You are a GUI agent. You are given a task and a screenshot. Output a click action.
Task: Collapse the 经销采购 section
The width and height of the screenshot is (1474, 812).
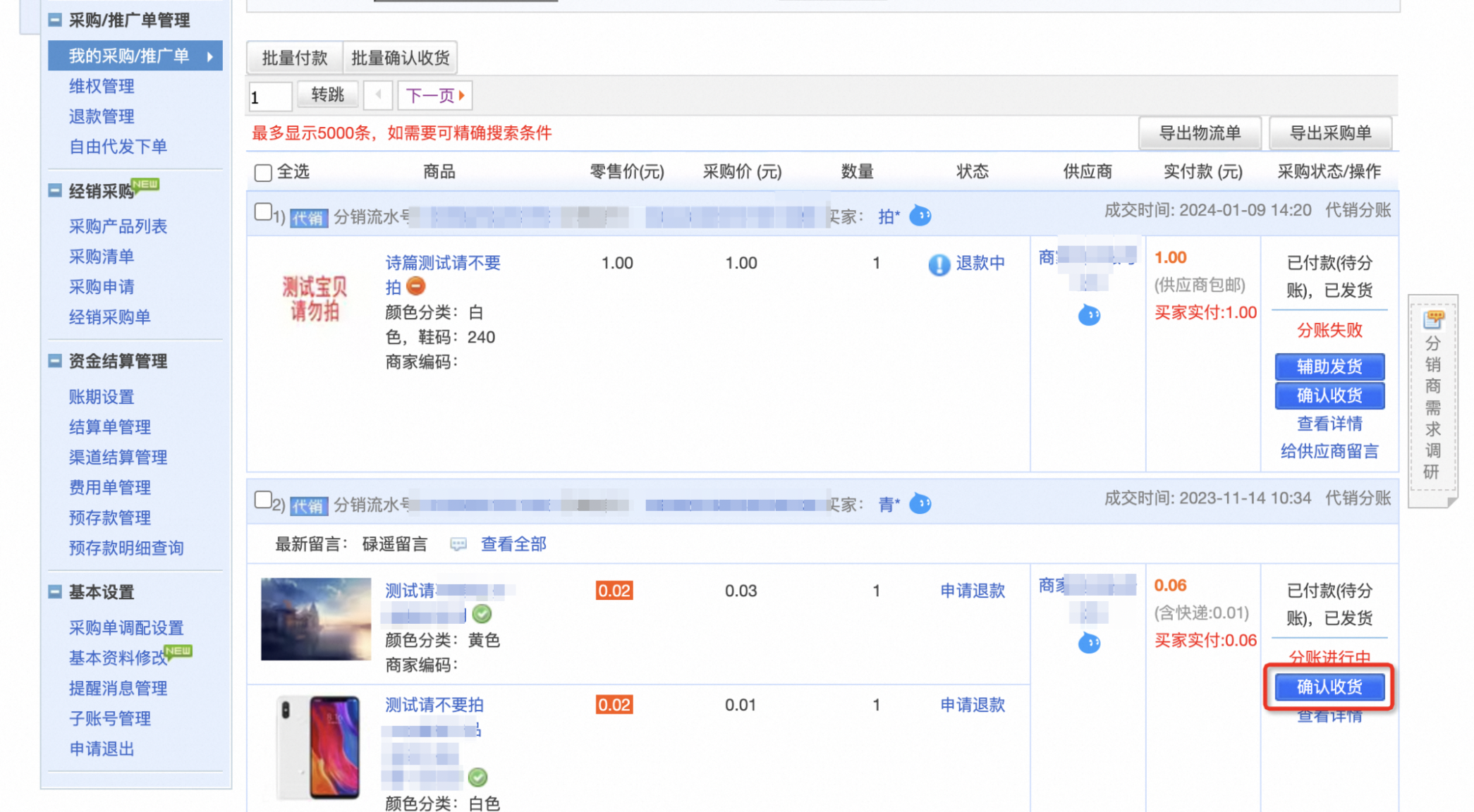coord(55,190)
